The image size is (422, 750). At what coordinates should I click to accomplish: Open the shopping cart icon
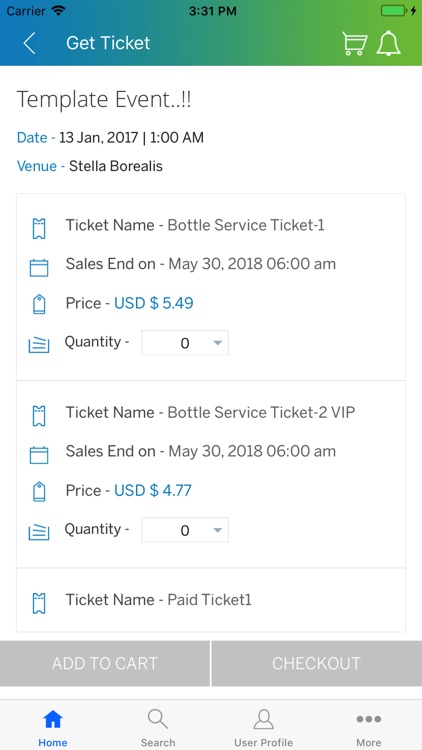click(355, 44)
